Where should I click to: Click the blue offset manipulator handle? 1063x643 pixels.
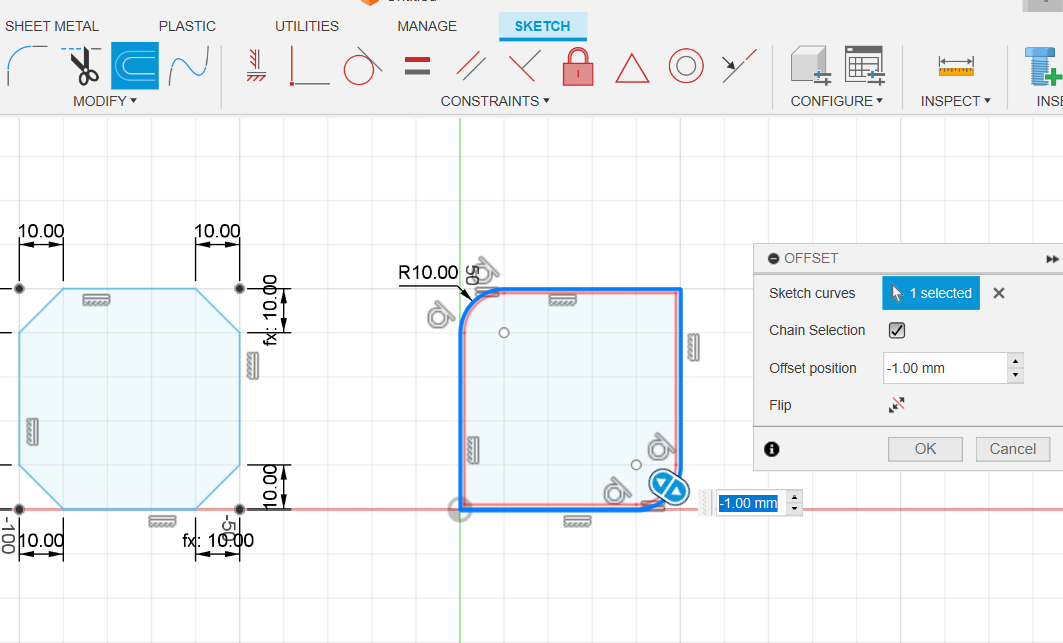669,487
